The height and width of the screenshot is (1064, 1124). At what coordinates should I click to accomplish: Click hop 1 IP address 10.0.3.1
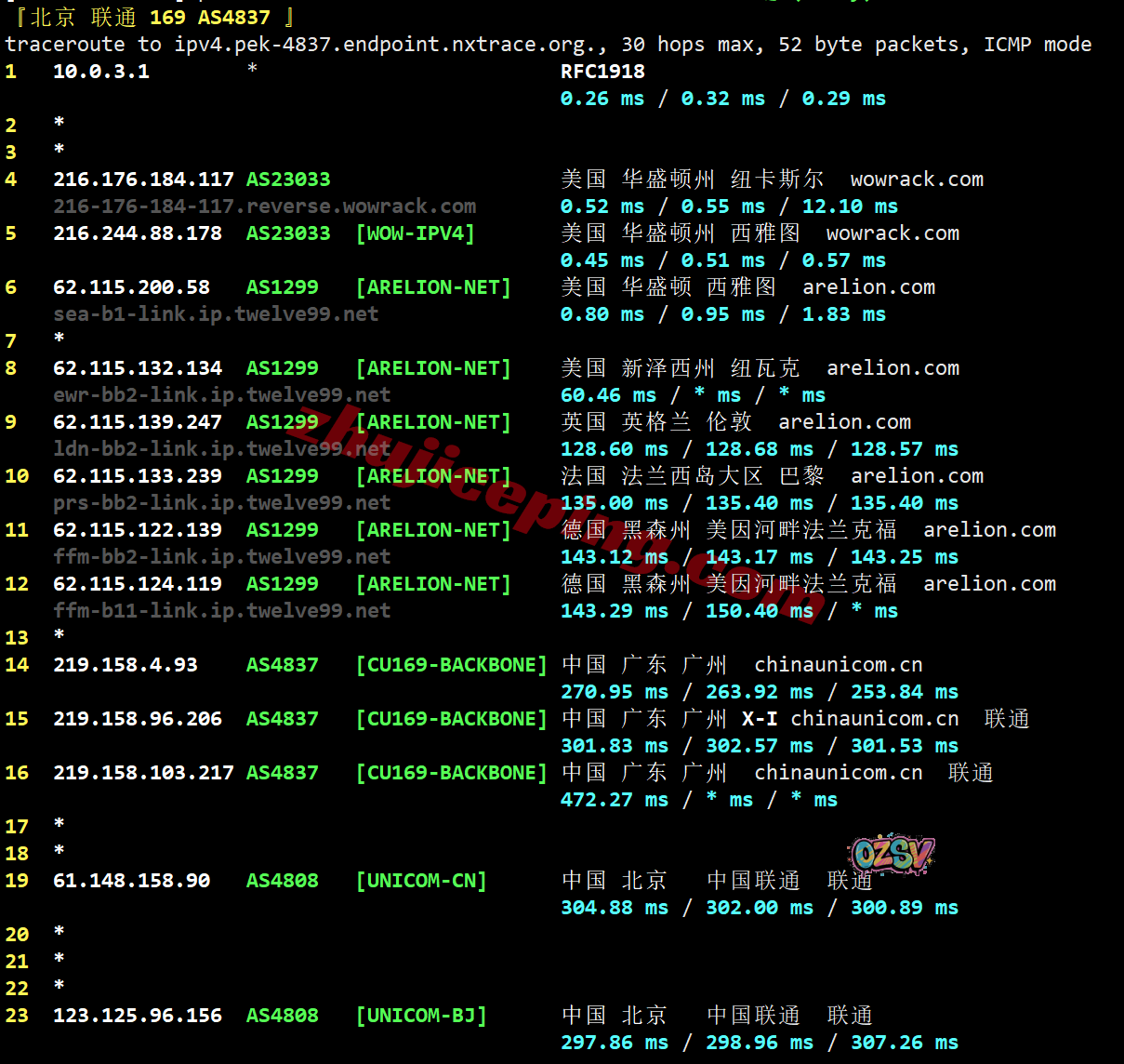click(101, 72)
